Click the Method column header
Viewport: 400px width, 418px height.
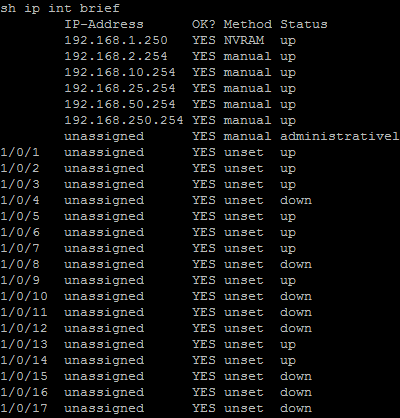click(x=247, y=24)
